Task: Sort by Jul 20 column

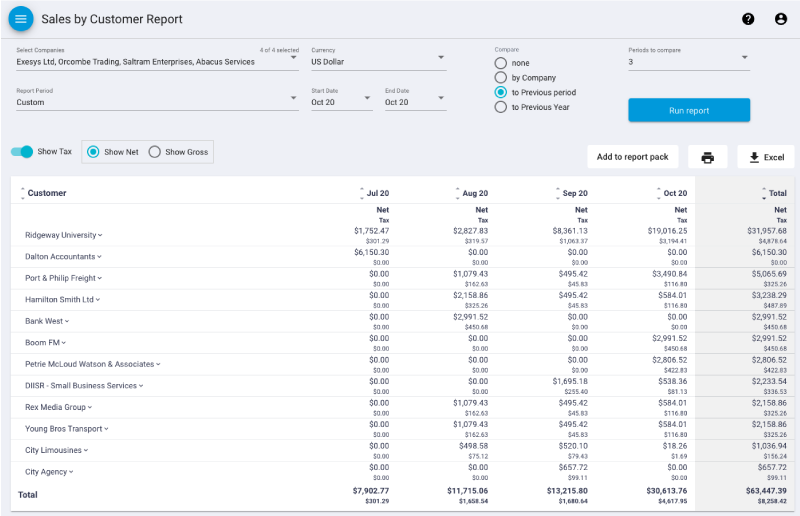Action: point(374,193)
